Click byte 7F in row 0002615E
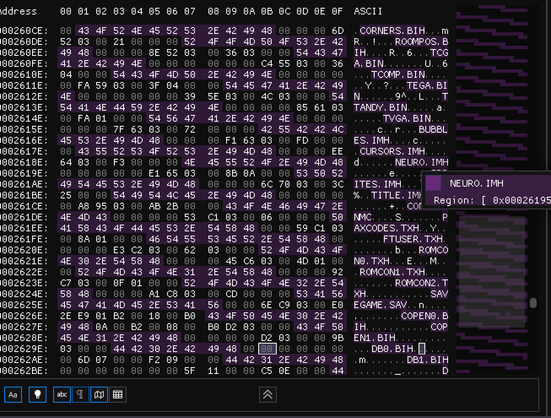 tap(119, 130)
